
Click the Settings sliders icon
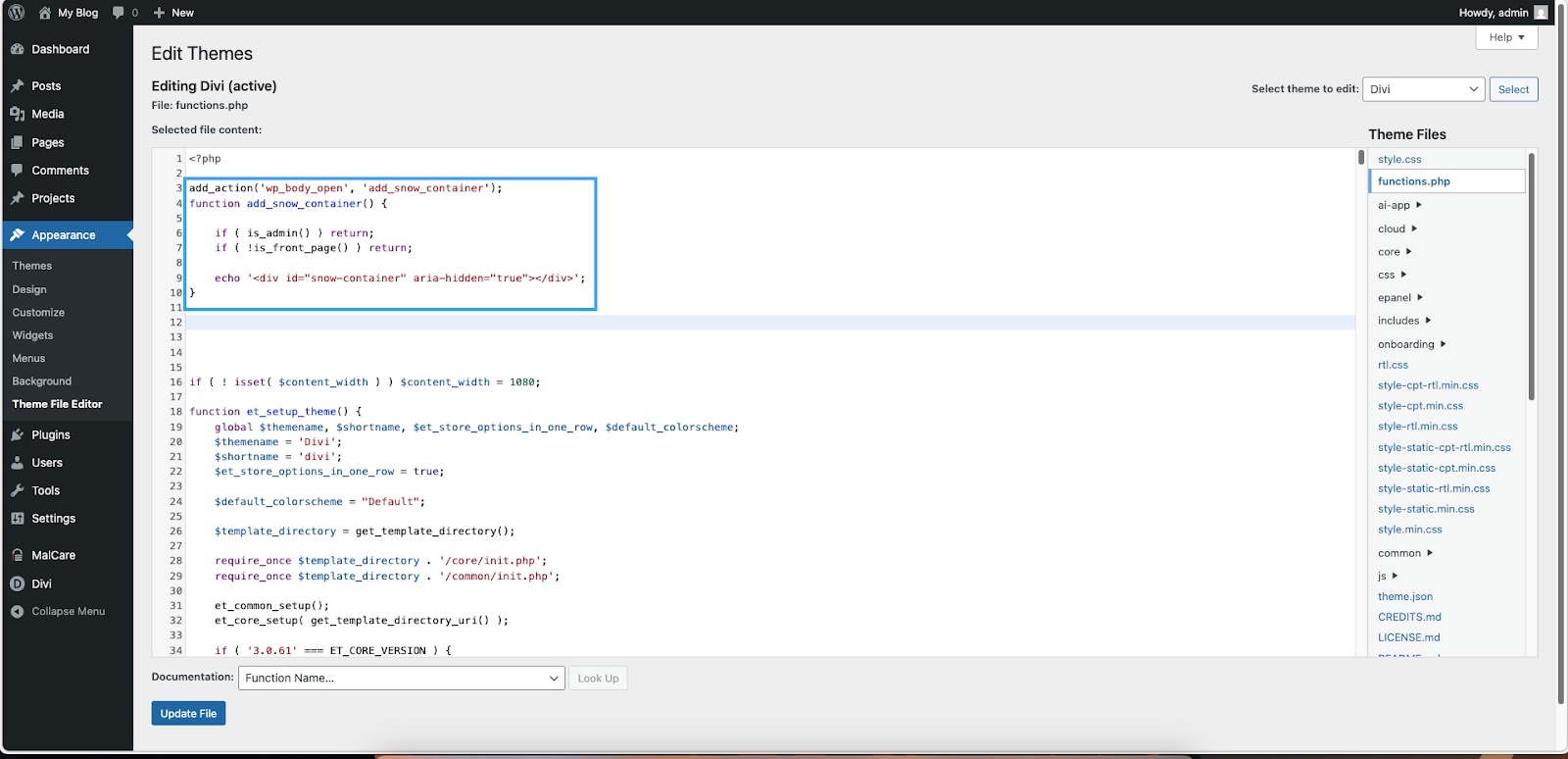[18, 519]
